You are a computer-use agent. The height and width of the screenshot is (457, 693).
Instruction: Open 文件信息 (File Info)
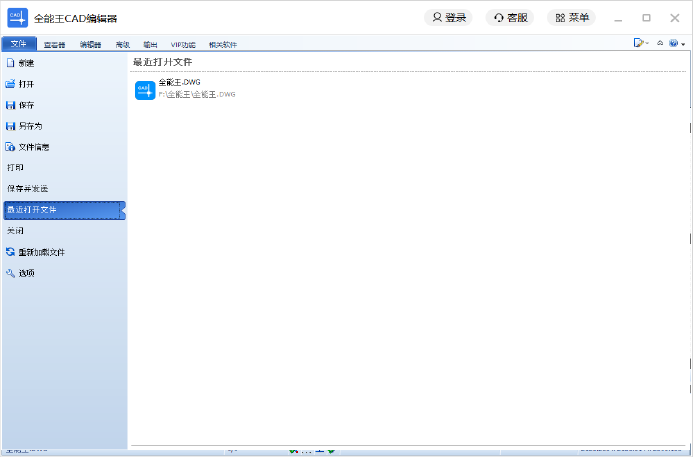33,147
